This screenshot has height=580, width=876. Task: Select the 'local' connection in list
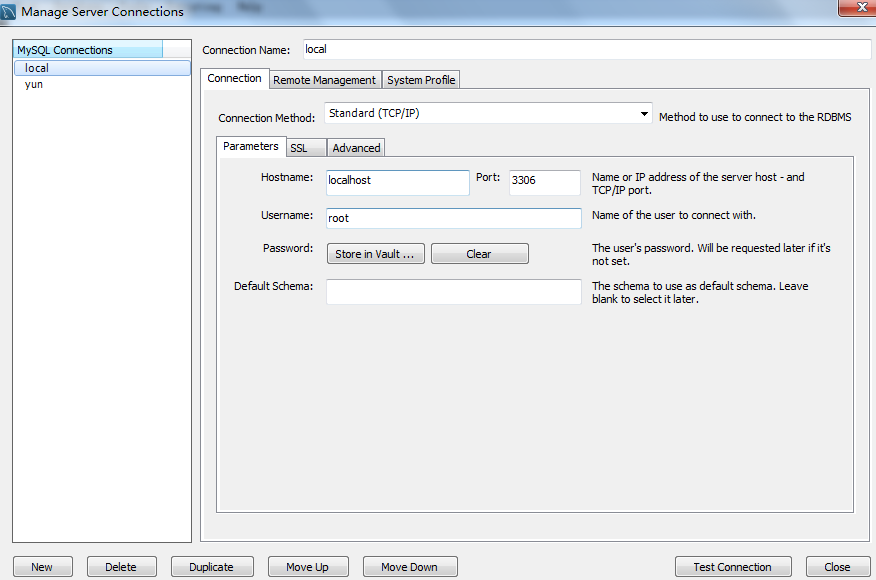point(102,68)
